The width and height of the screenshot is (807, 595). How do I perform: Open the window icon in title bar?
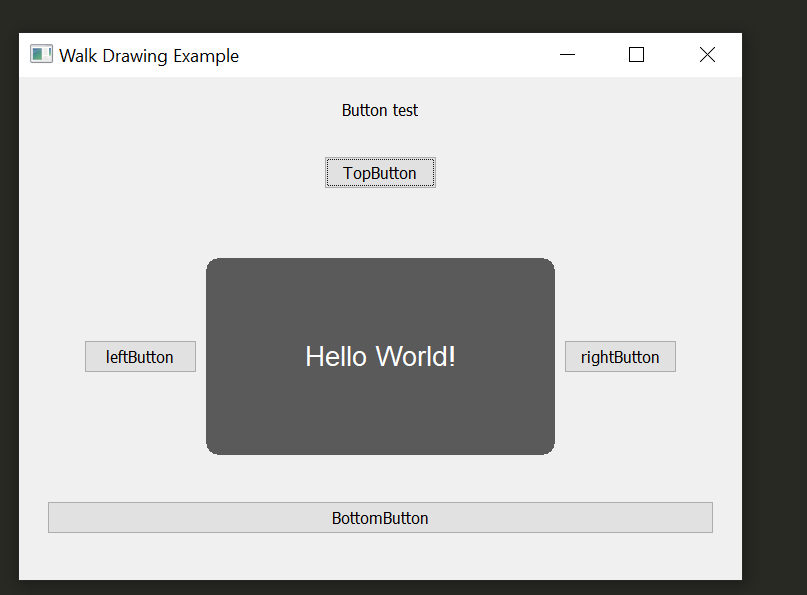pyautogui.click(x=41, y=55)
